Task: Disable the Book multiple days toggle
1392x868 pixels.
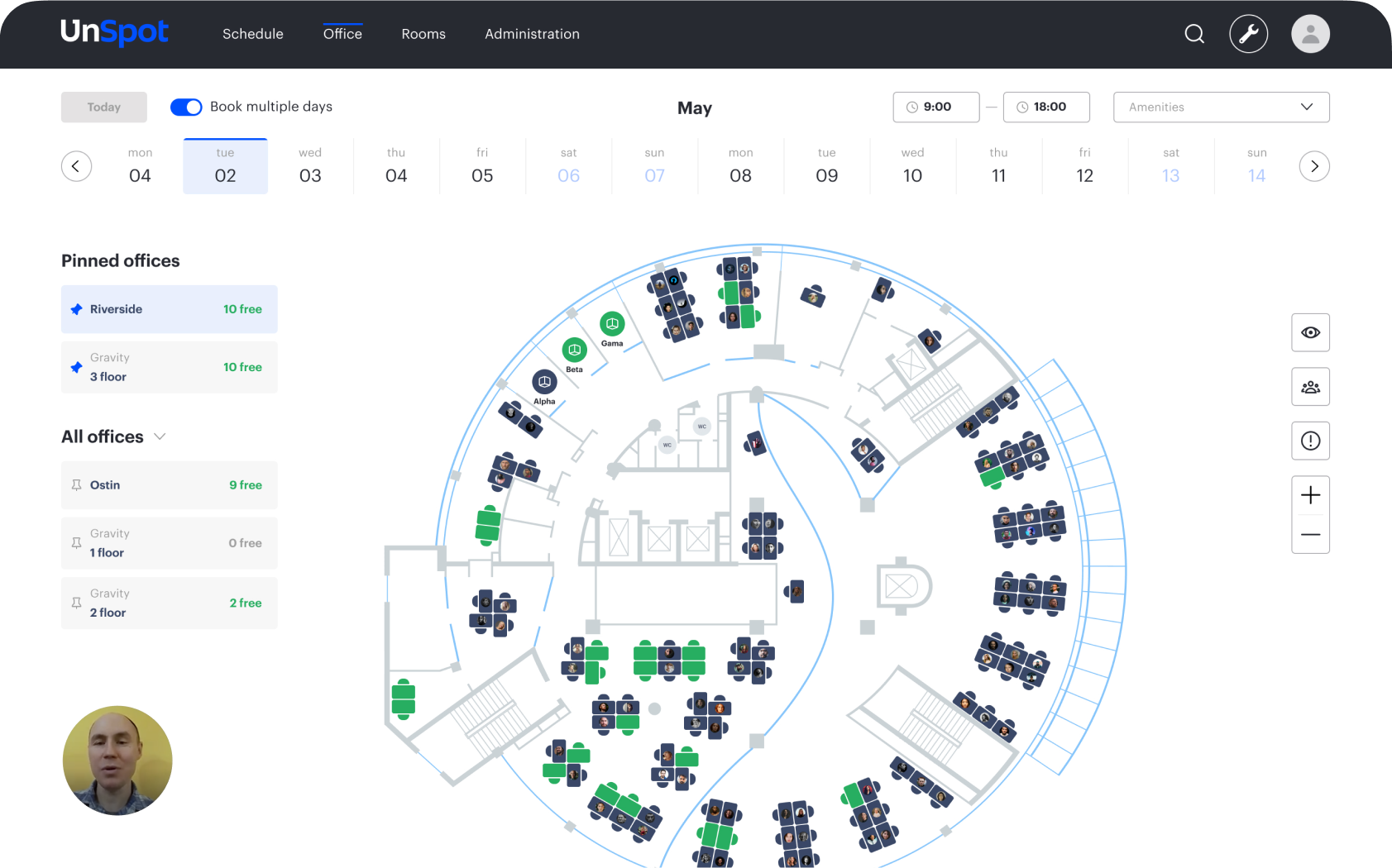Action: coord(186,107)
